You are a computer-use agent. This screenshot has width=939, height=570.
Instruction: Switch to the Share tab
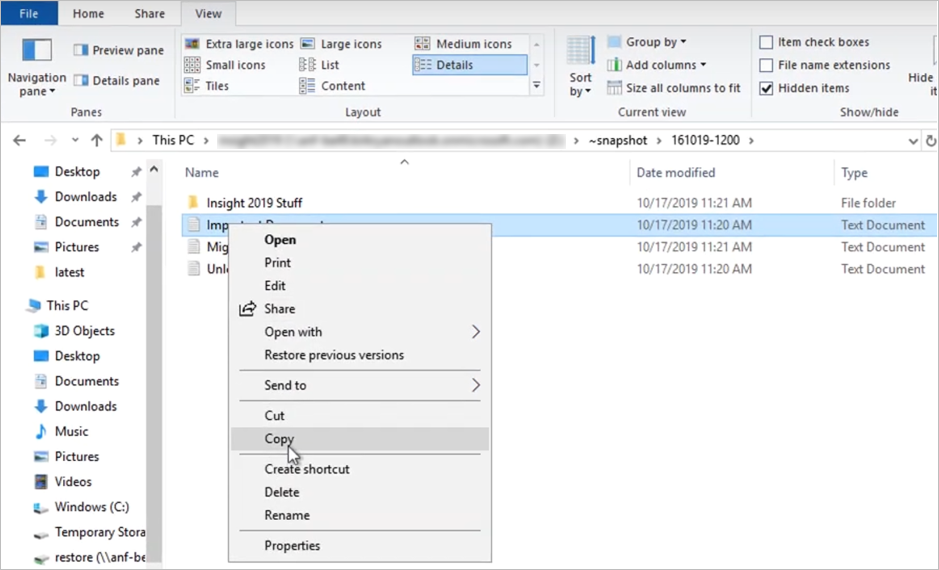click(x=149, y=14)
